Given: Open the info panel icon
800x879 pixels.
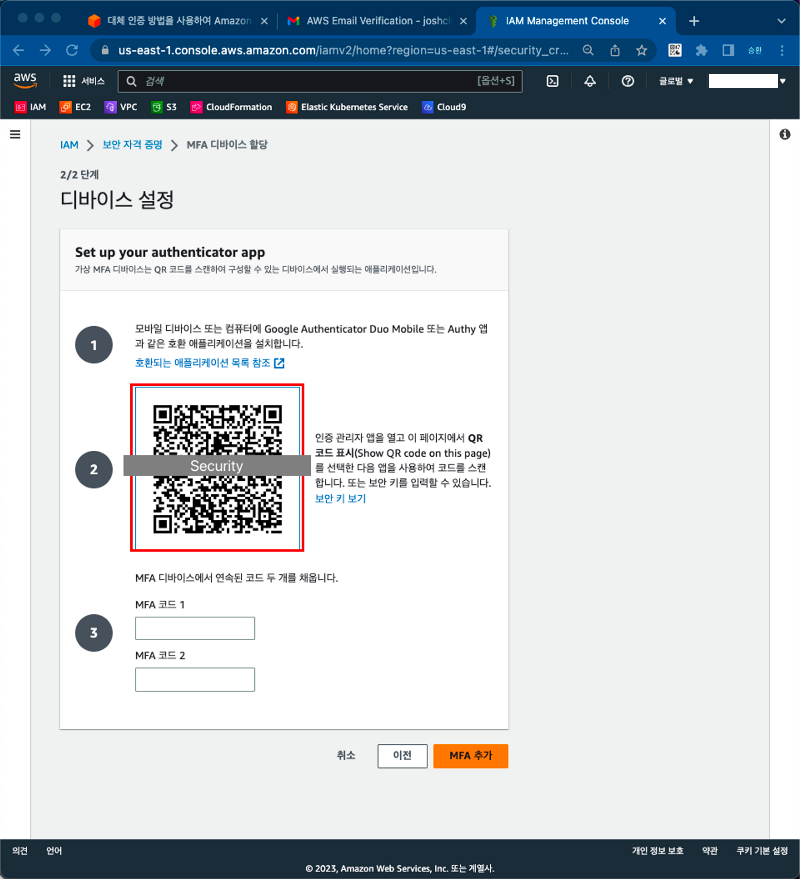Looking at the screenshot, I should (785, 135).
